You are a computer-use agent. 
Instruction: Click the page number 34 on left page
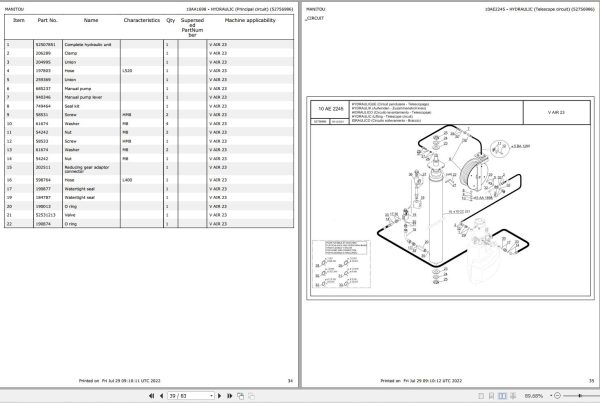[x=290, y=381]
